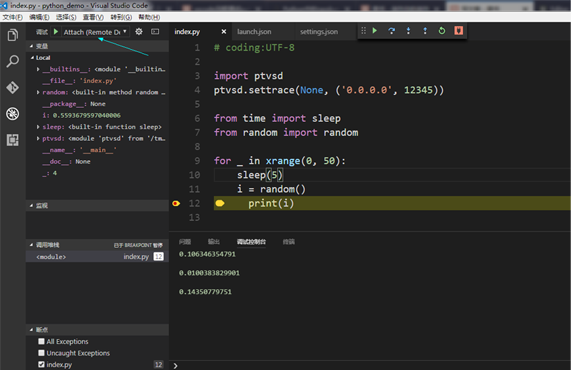Step out in debug toolbar

[425, 31]
